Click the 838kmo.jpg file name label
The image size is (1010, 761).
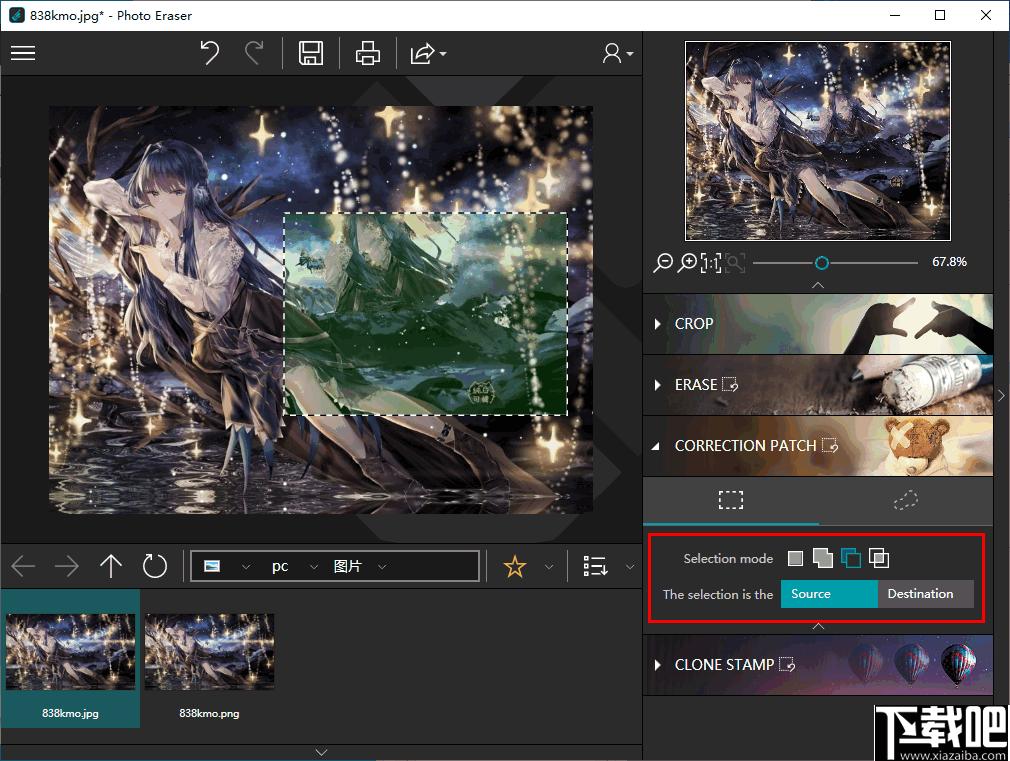click(x=70, y=713)
